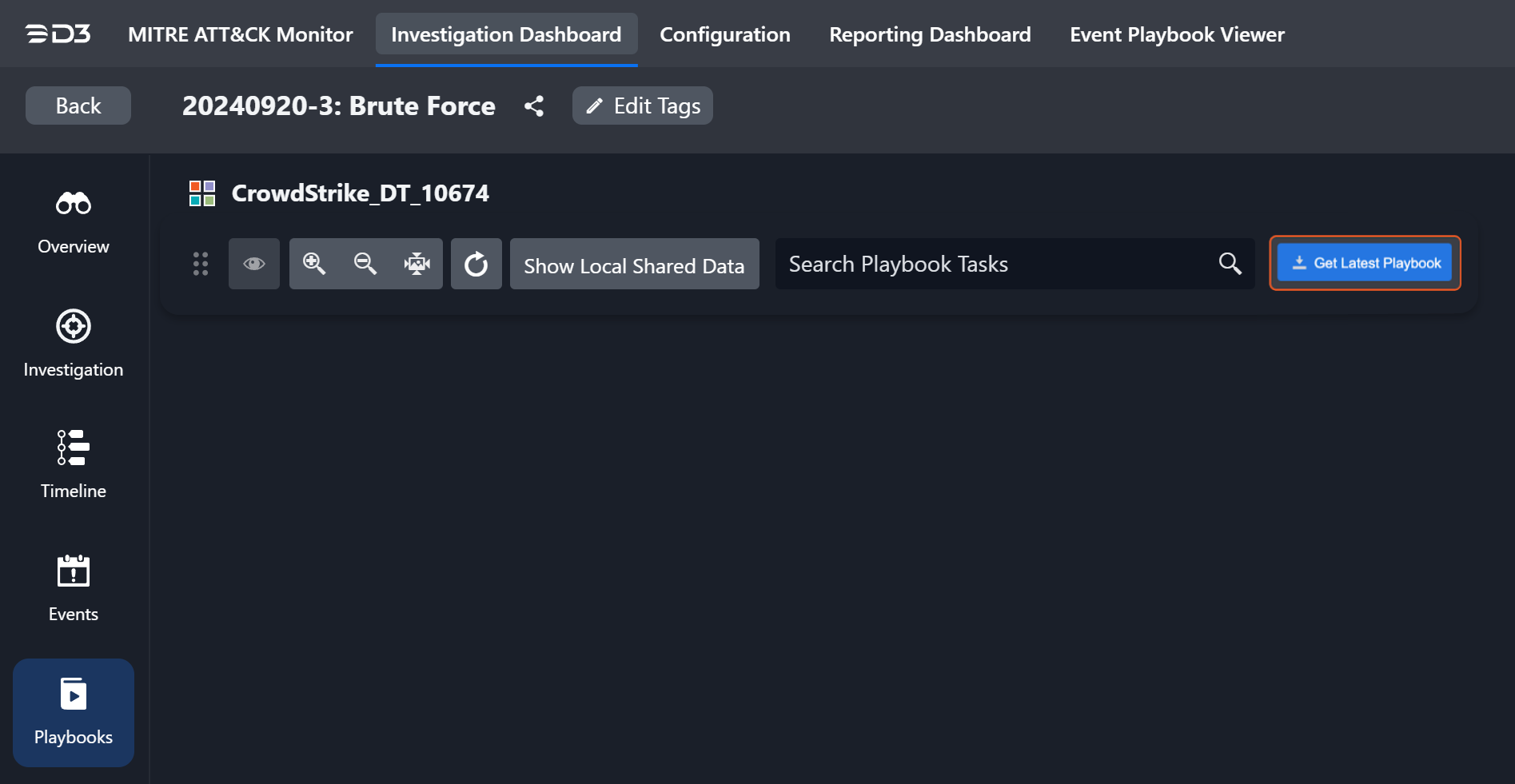Click the refresh playbook icon
The height and width of the screenshot is (784, 1515).
click(x=476, y=264)
